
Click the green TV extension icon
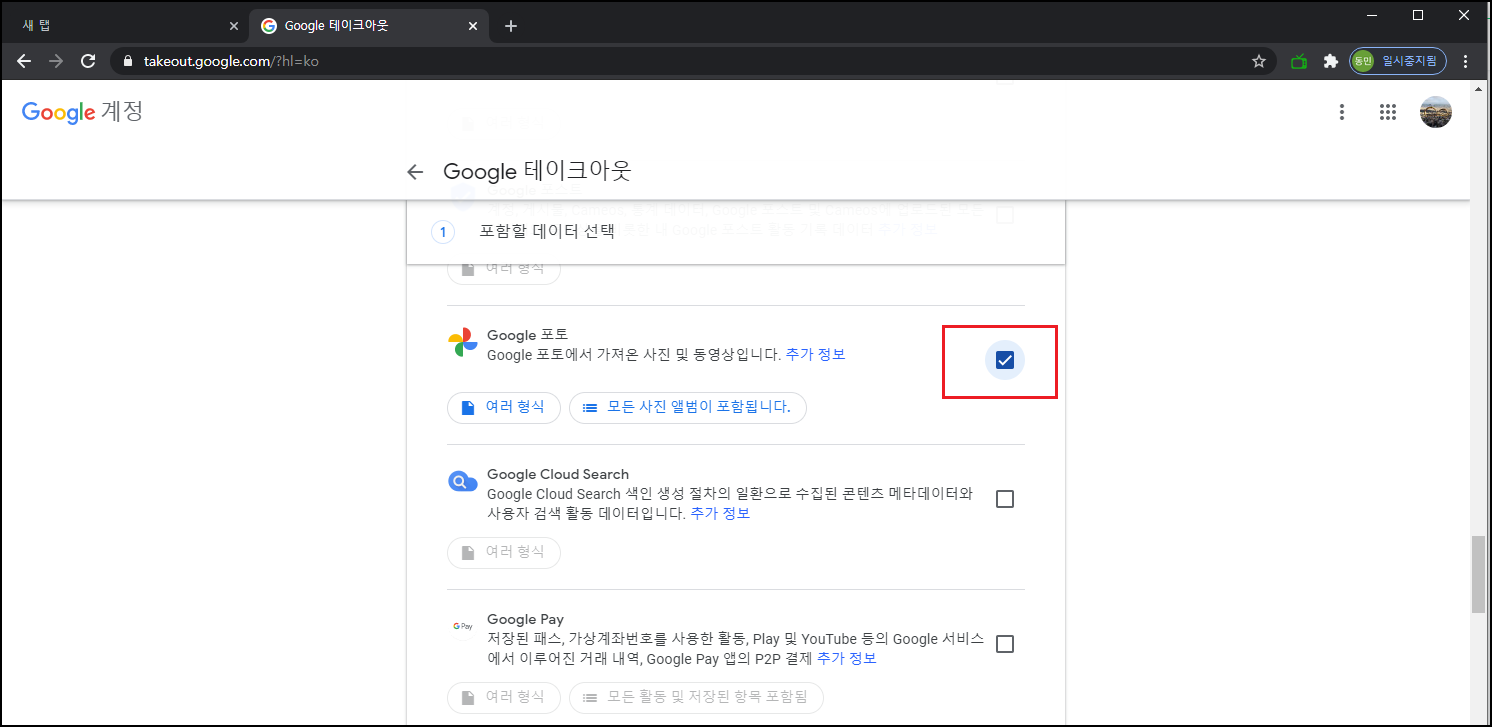[x=1299, y=61]
